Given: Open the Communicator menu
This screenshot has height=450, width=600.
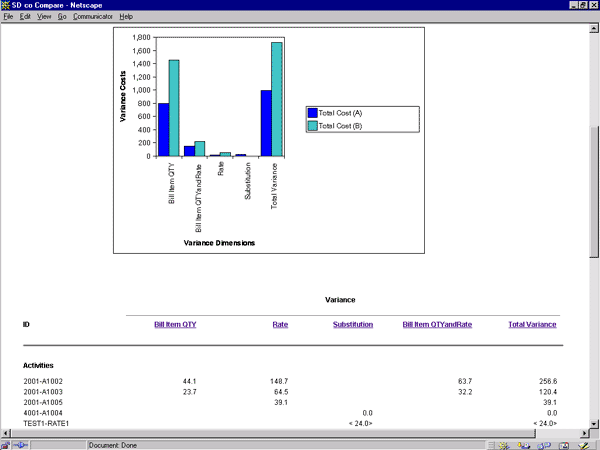Looking at the screenshot, I should tap(93, 16).
